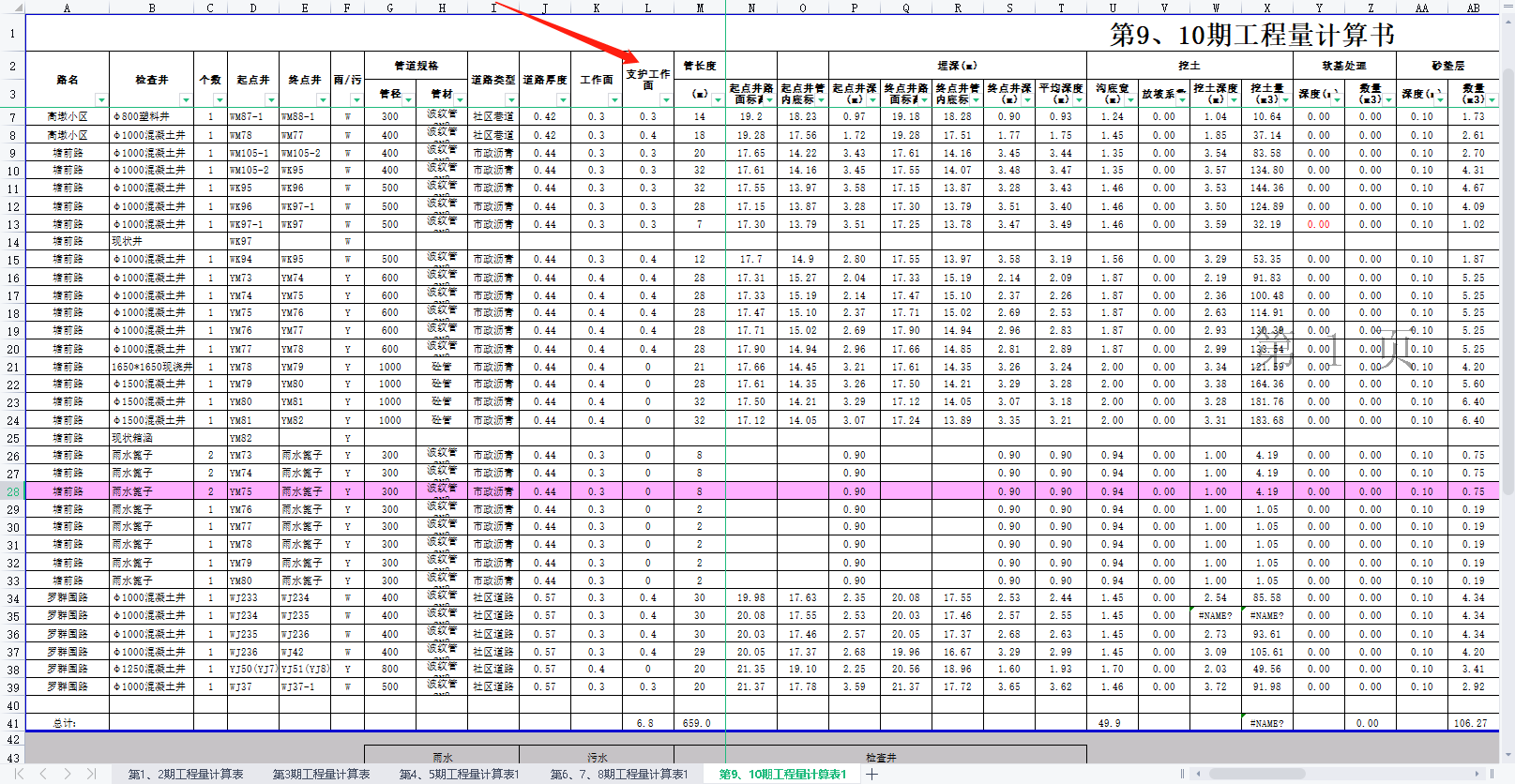The width and height of the screenshot is (1515, 784).
Task: Go to the previous sheet with navigation arrow
Action: coord(43,774)
